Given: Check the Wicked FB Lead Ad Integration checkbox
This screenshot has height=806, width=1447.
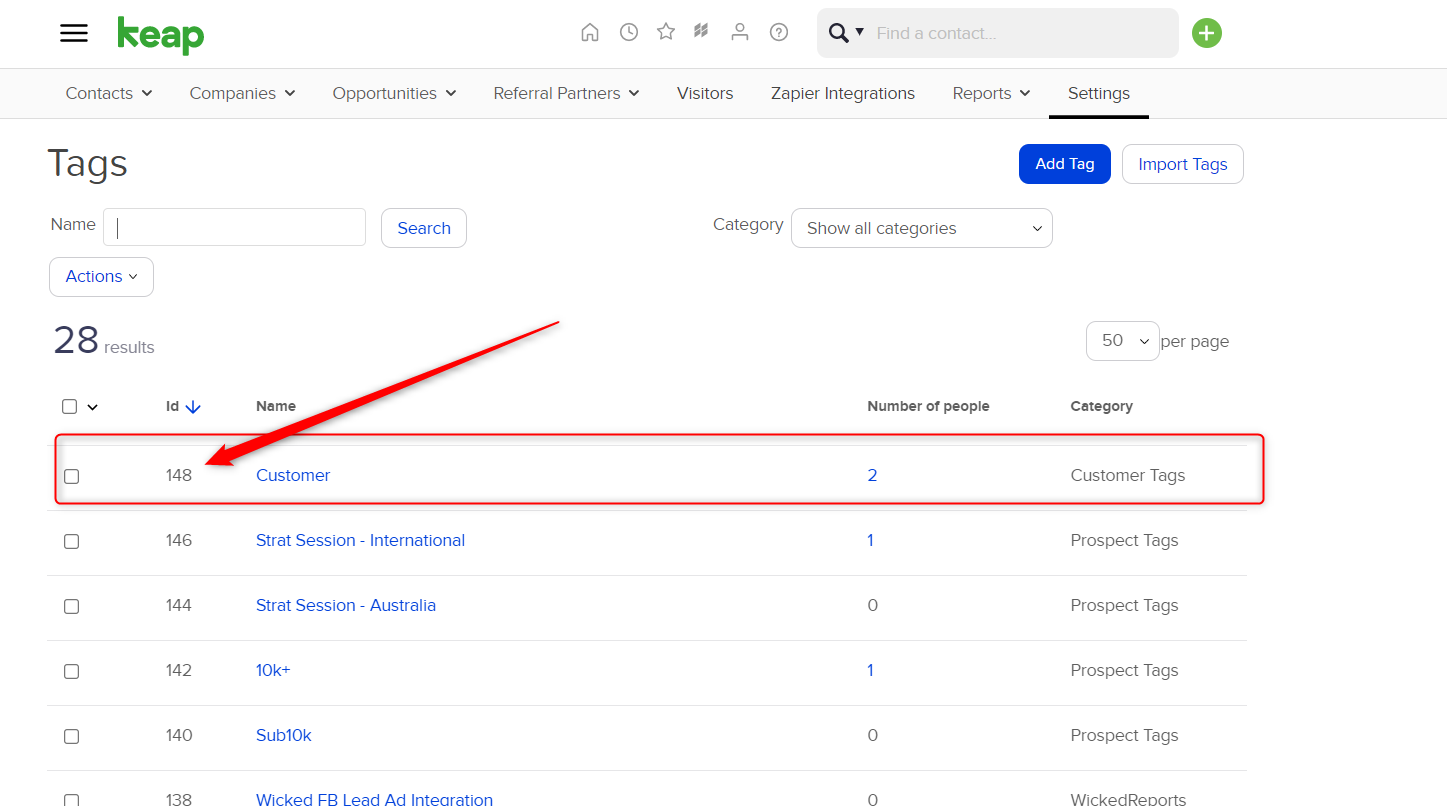Looking at the screenshot, I should click(72, 800).
